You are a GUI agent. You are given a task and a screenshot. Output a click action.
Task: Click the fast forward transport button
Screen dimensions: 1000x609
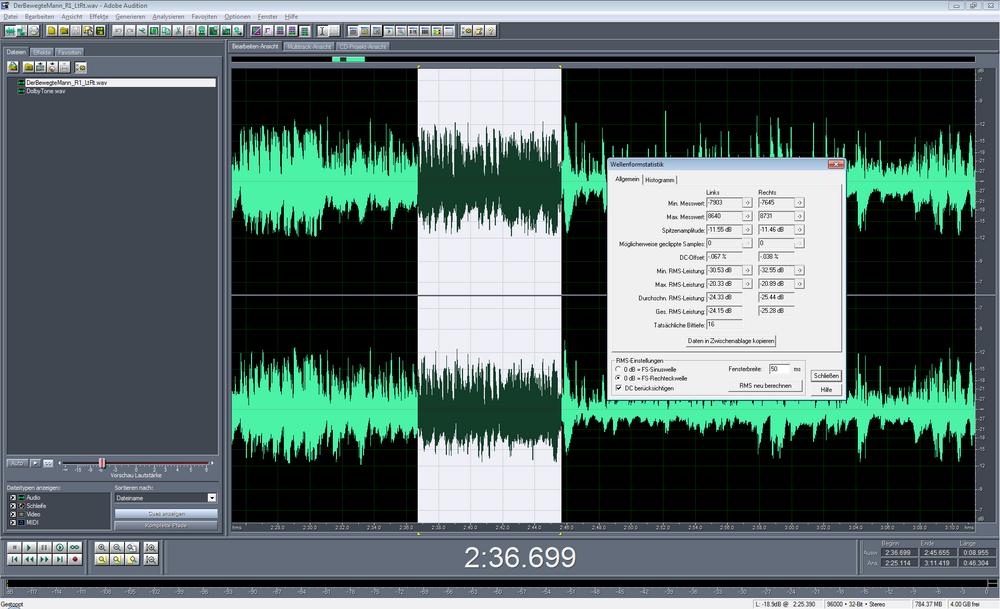(x=44, y=560)
